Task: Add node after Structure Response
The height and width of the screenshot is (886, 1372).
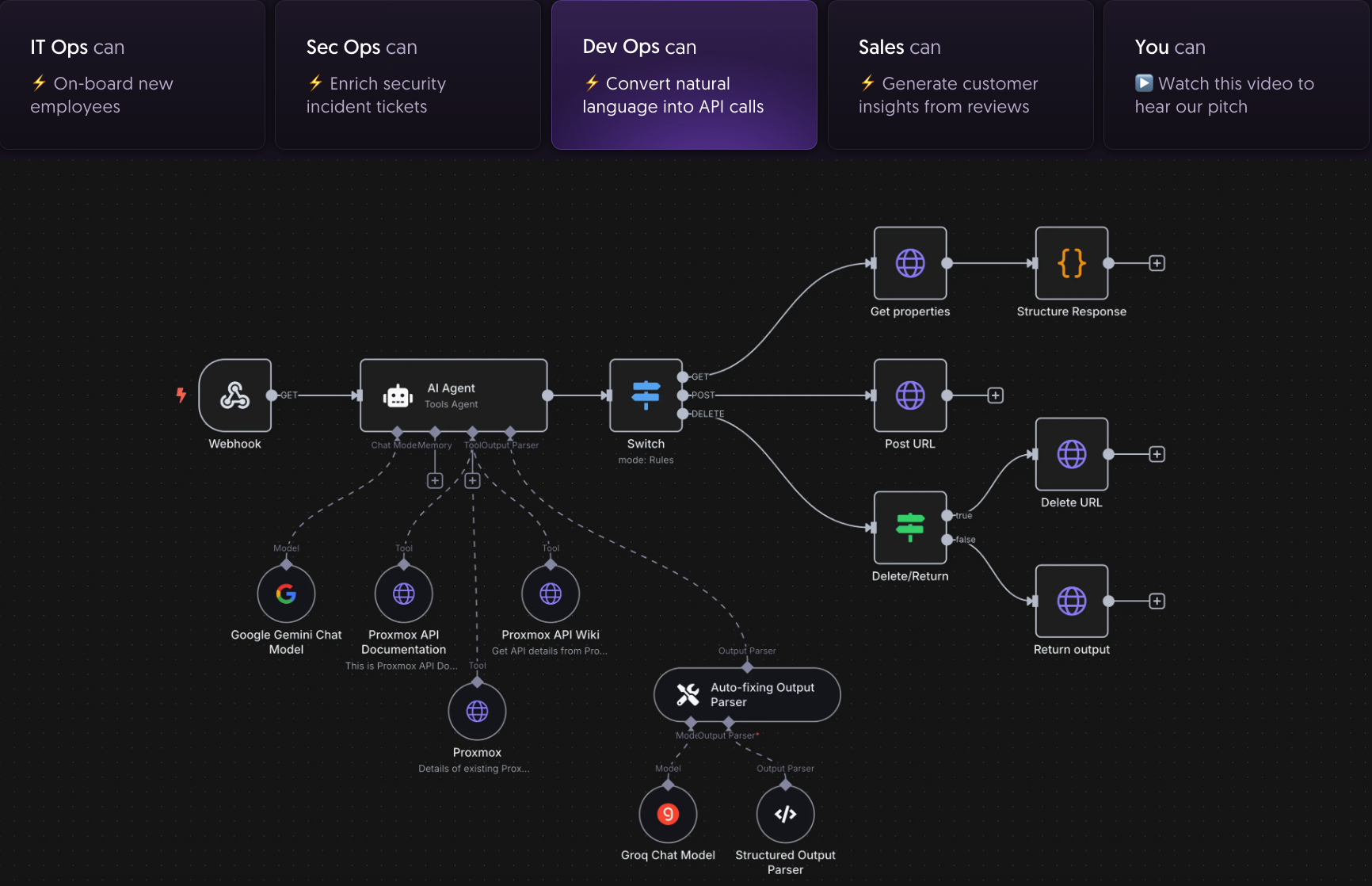Action: pyautogui.click(x=1157, y=263)
